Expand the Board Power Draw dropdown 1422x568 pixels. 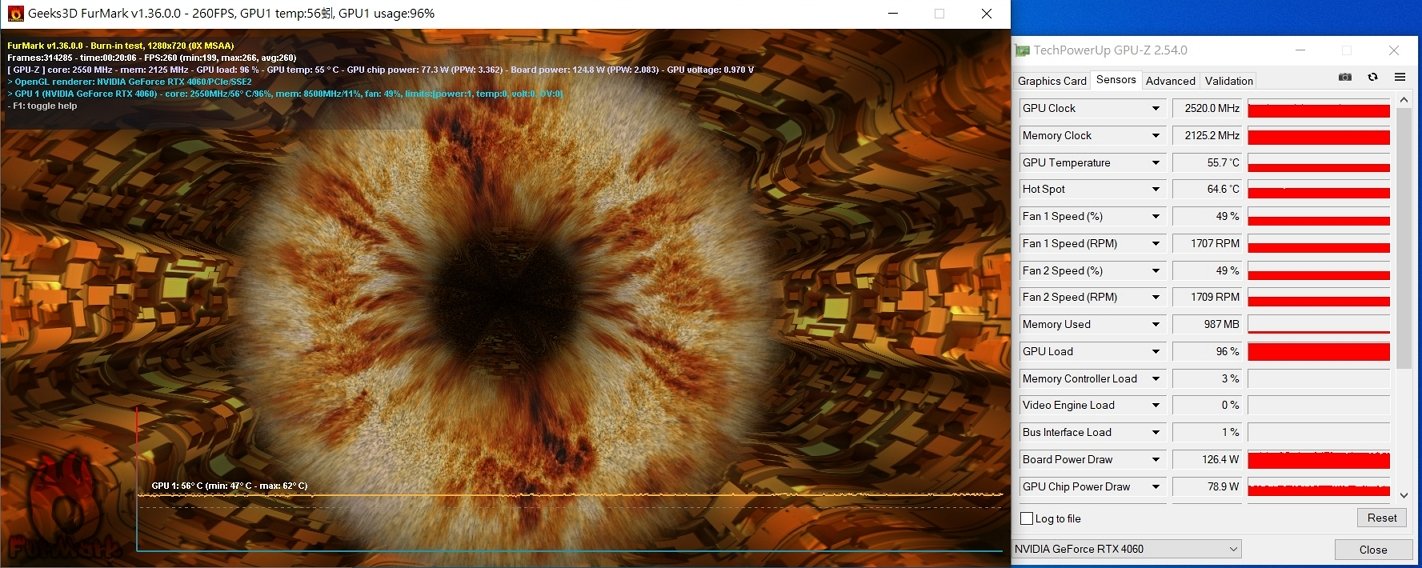click(x=1156, y=459)
